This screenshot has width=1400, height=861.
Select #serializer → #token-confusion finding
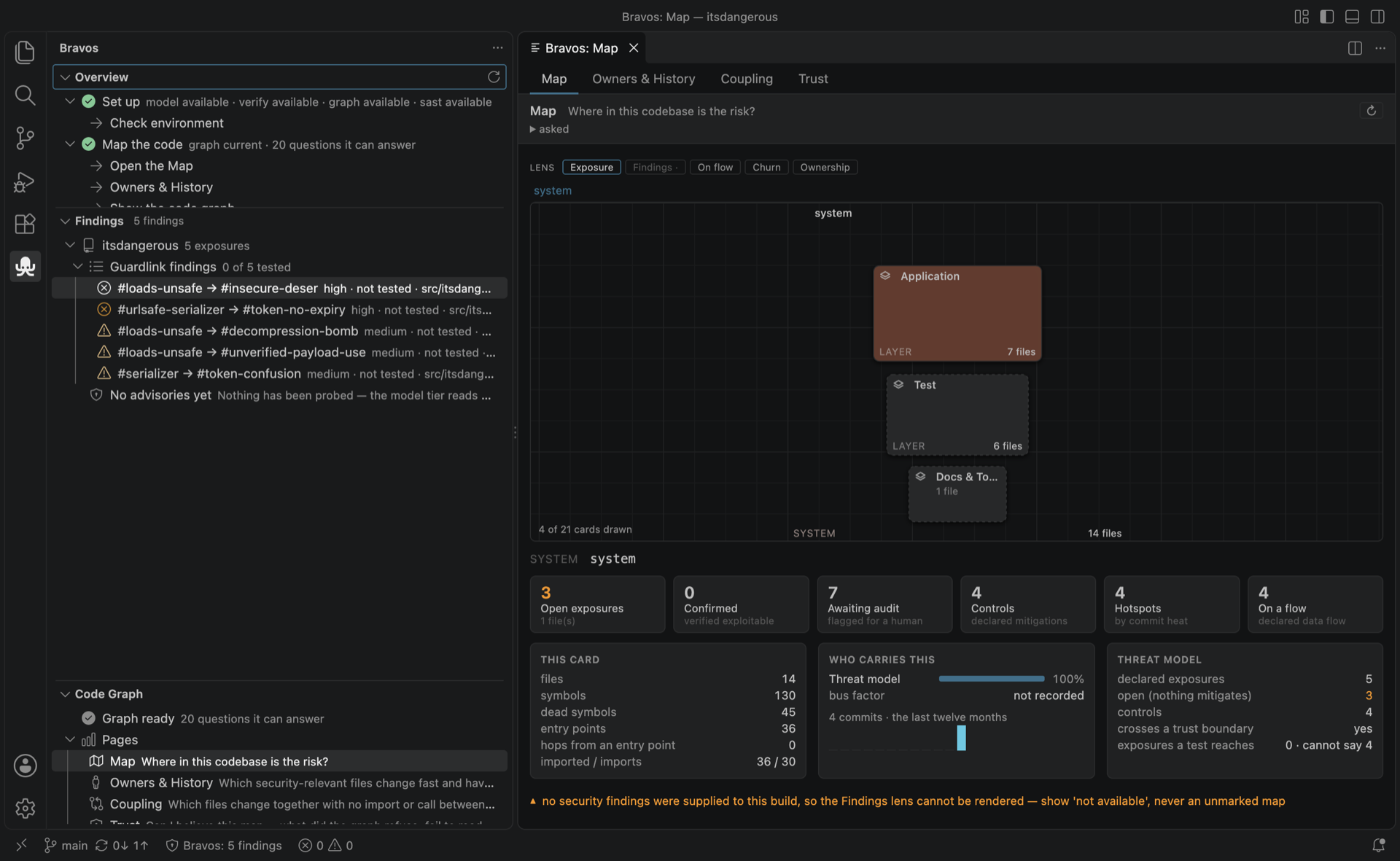[279, 373]
